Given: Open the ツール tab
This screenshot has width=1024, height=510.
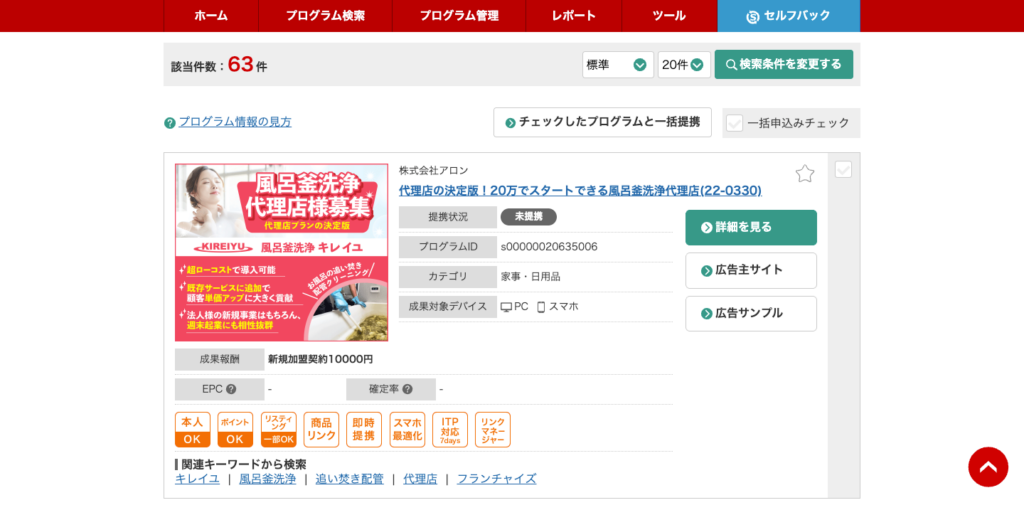Looking at the screenshot, I should point(669,16).
